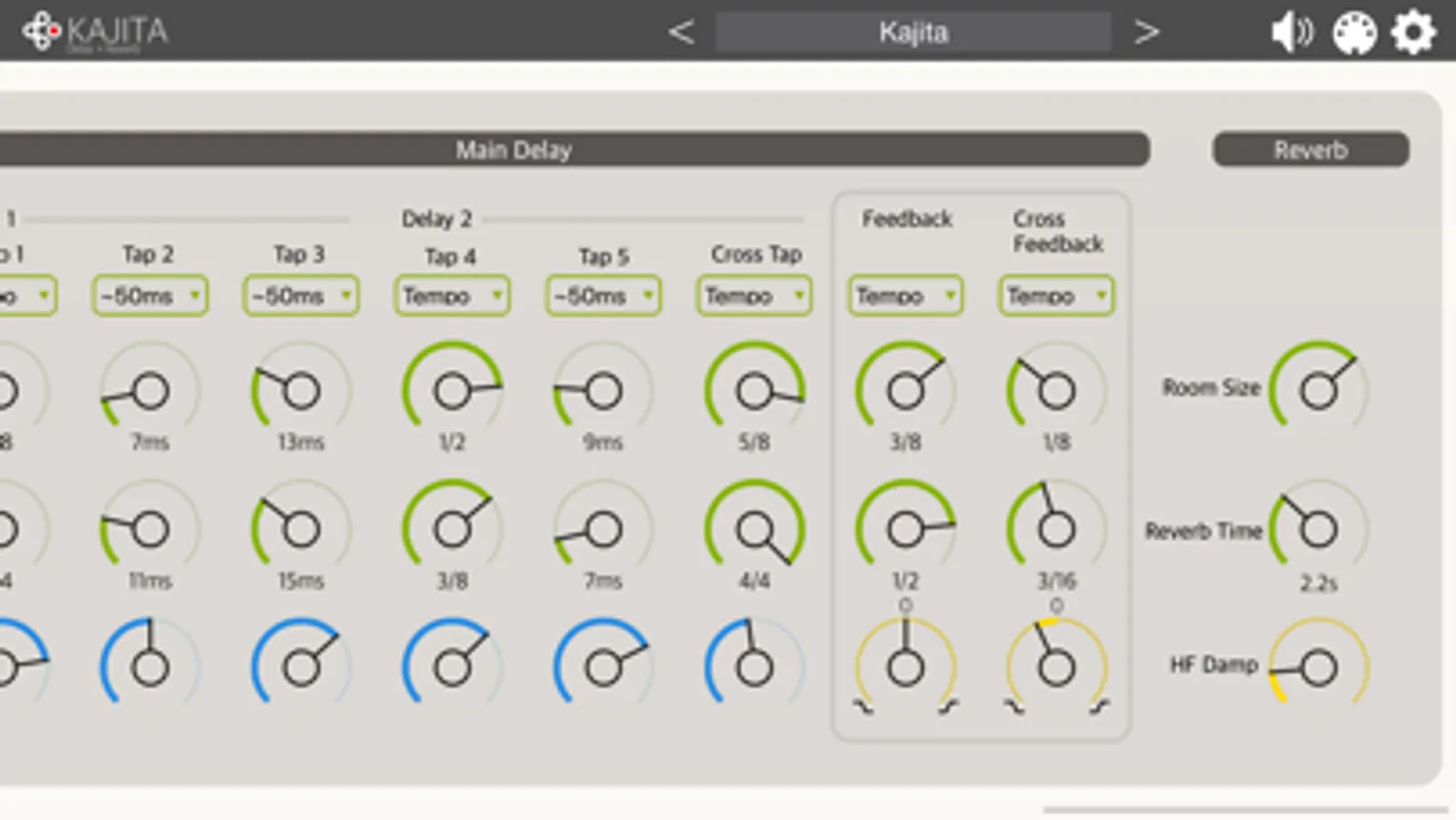Click the Tap 4 label
The image size is (1456, 820).
(x=451, y=257)
